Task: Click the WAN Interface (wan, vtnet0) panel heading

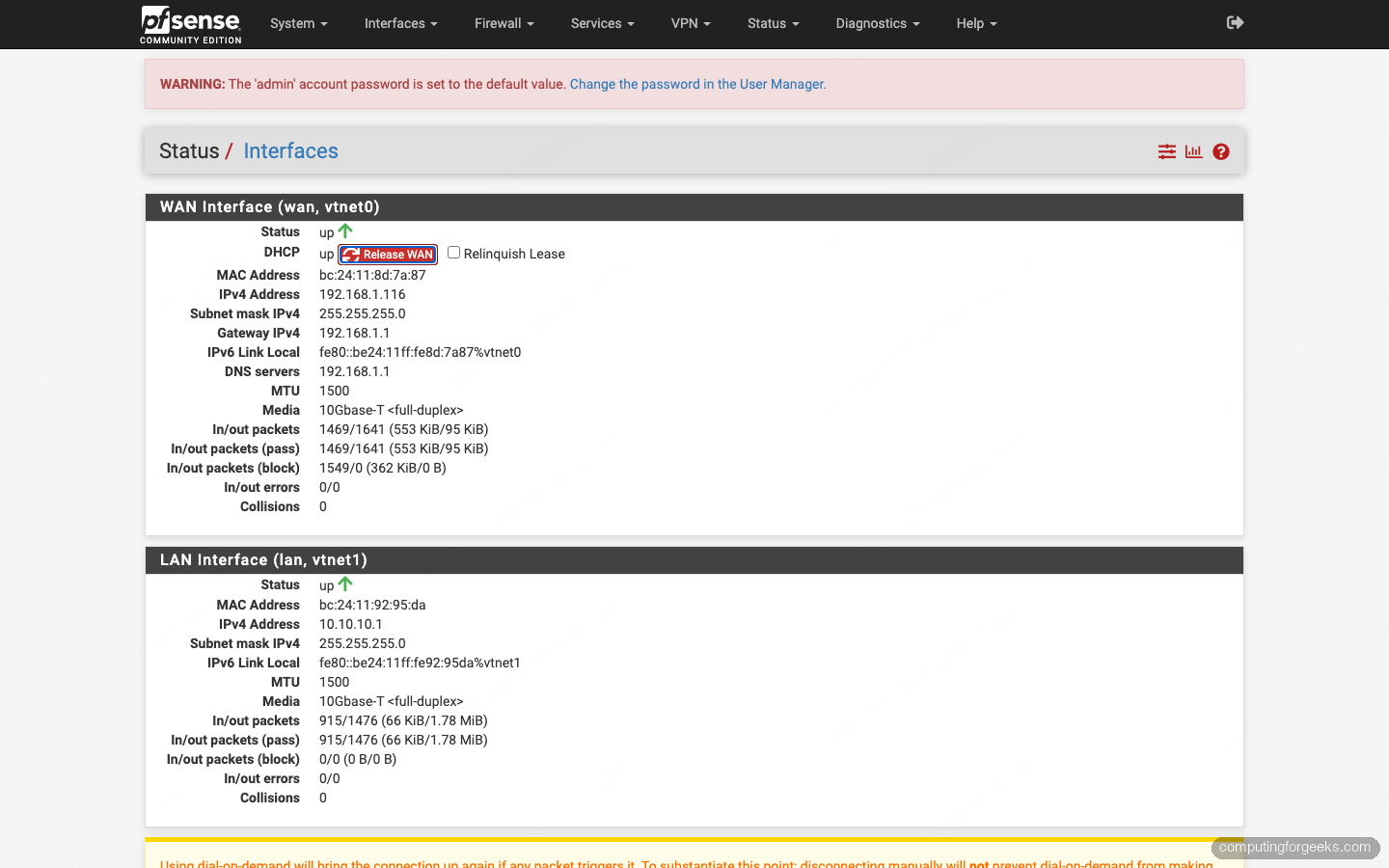Action: (x=694, y=207)
